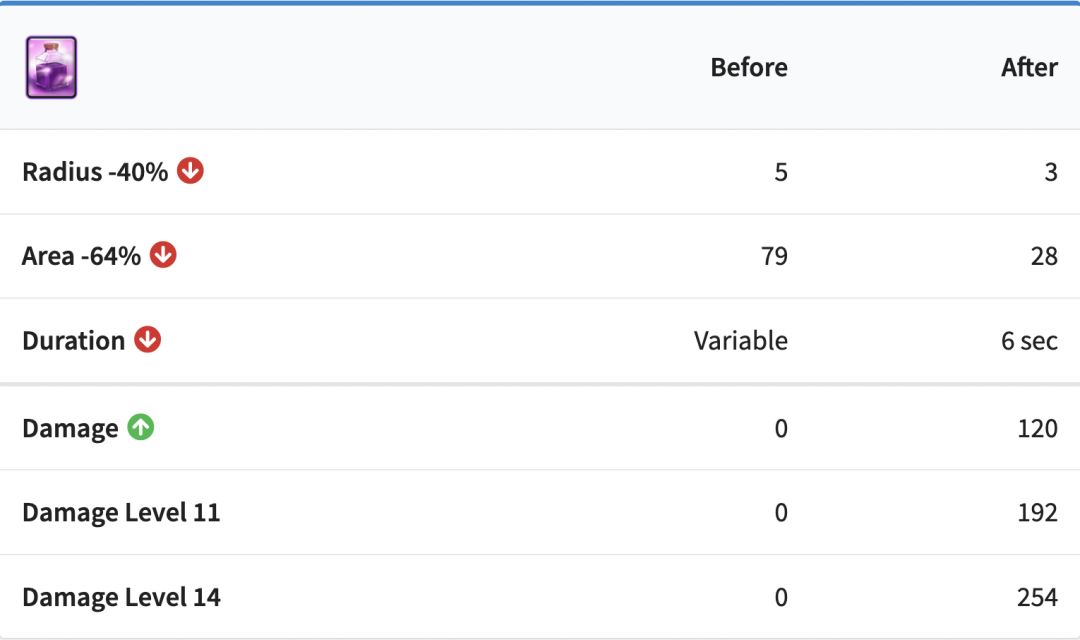This screenshot has width=1080, height=640.
Task: Click the Radius -40% row label
Action: (95, 172)
